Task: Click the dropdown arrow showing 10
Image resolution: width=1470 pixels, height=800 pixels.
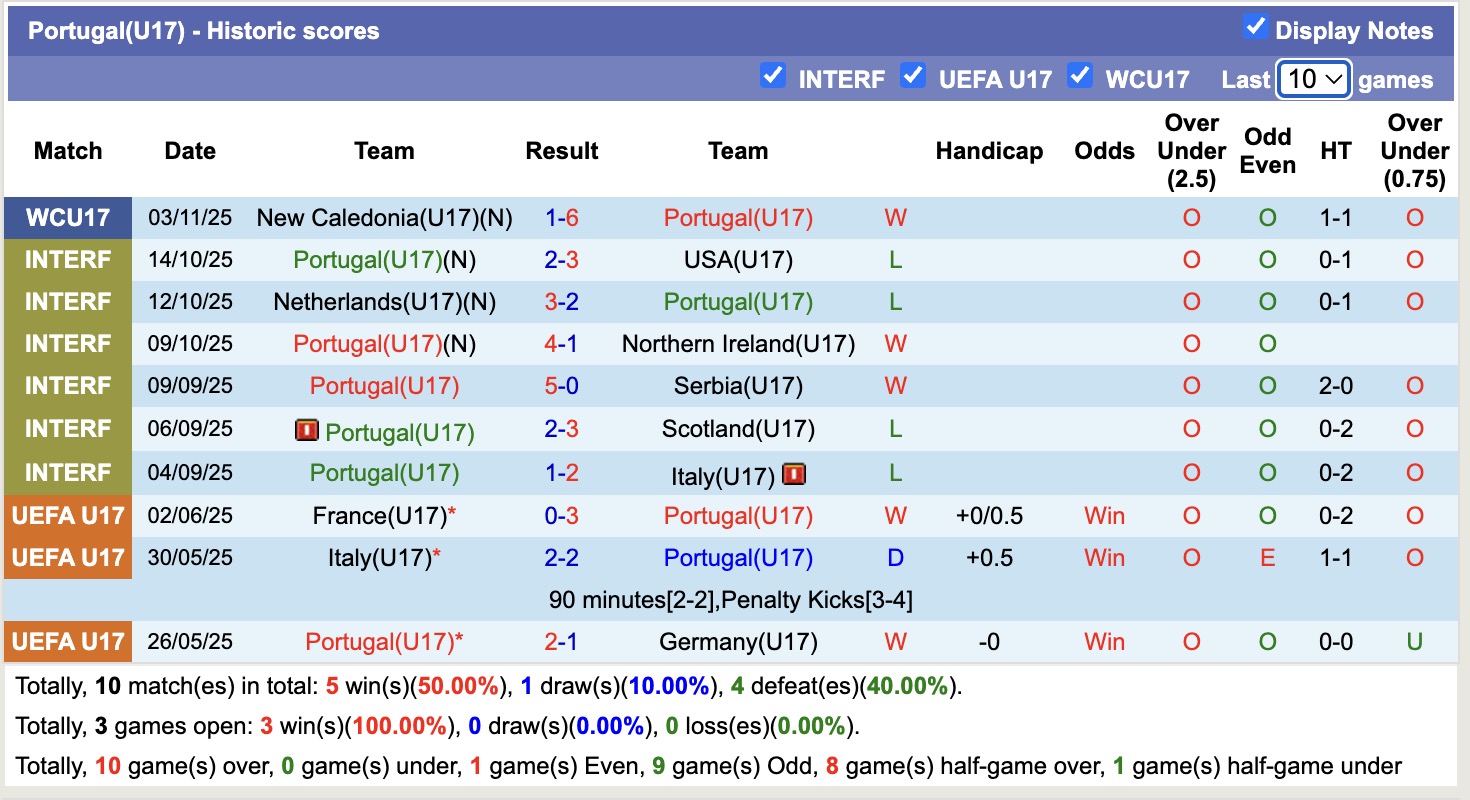Action: (x=1335, y=78)
